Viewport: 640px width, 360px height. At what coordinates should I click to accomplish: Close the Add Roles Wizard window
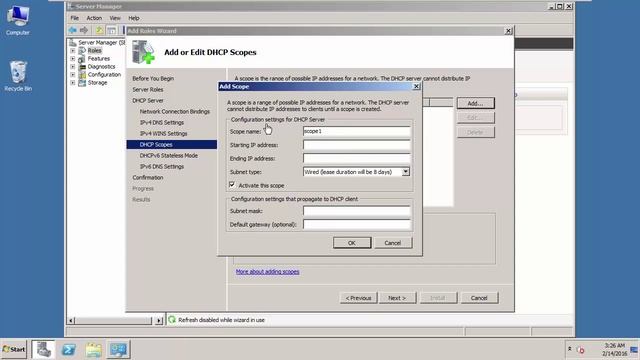tap(508, 31)
